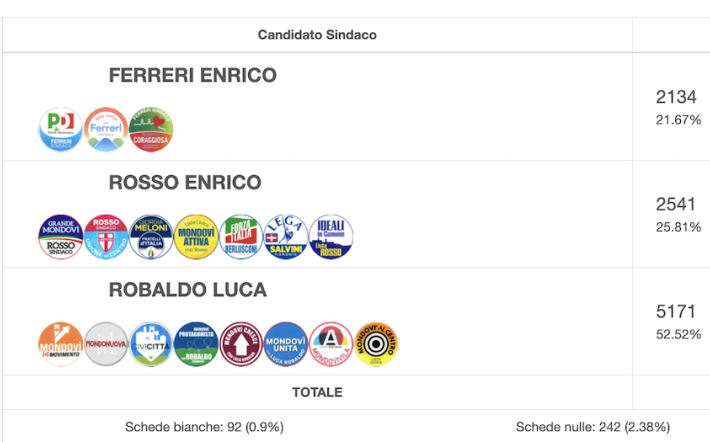This screenshot has height=442, width=710.
Task: Select the Mondovì Protagonista Robaldo logo
Action: pyautogui.click(x=196, y=344)
